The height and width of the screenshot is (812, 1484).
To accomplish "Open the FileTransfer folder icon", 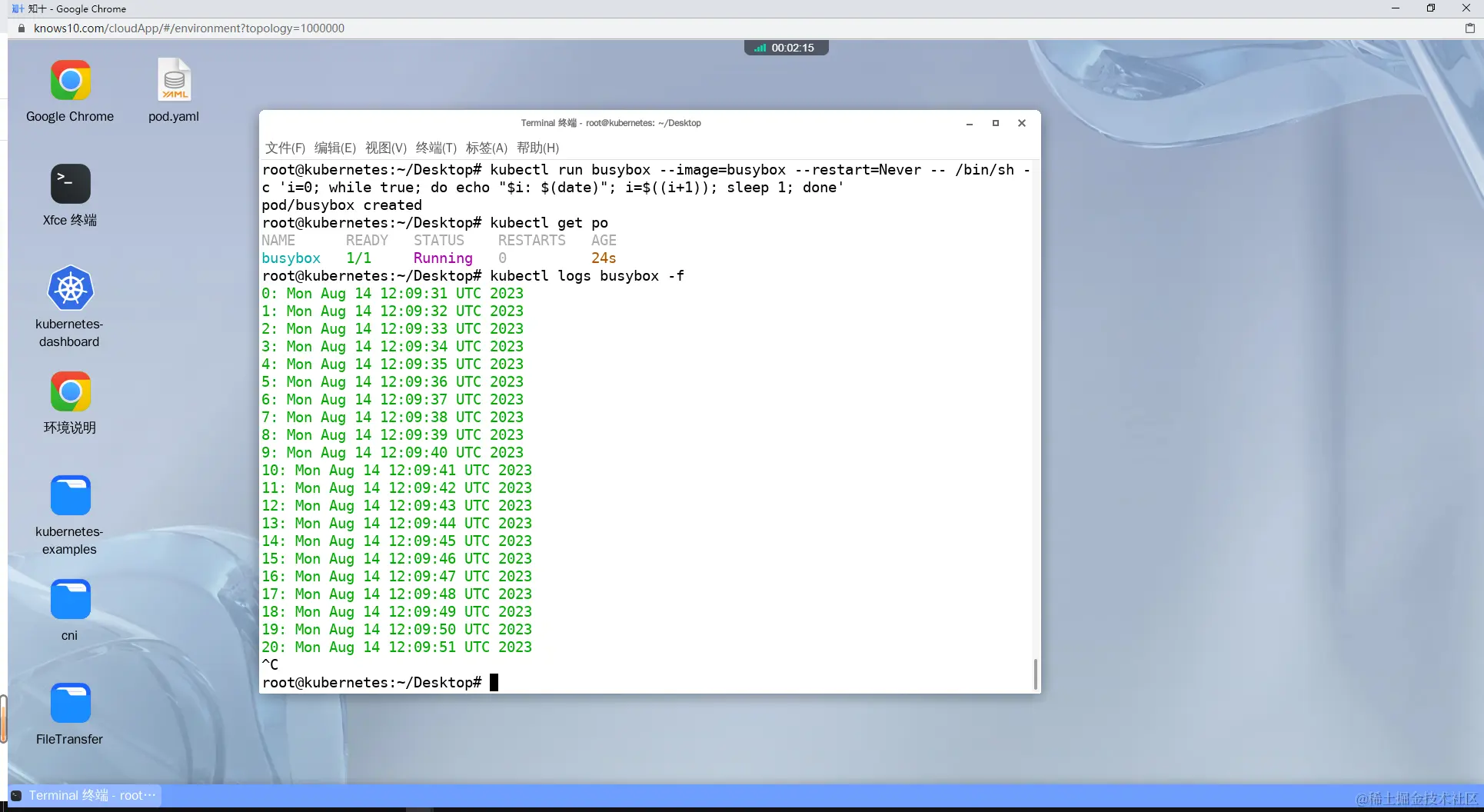I will (x=70, y=703).
